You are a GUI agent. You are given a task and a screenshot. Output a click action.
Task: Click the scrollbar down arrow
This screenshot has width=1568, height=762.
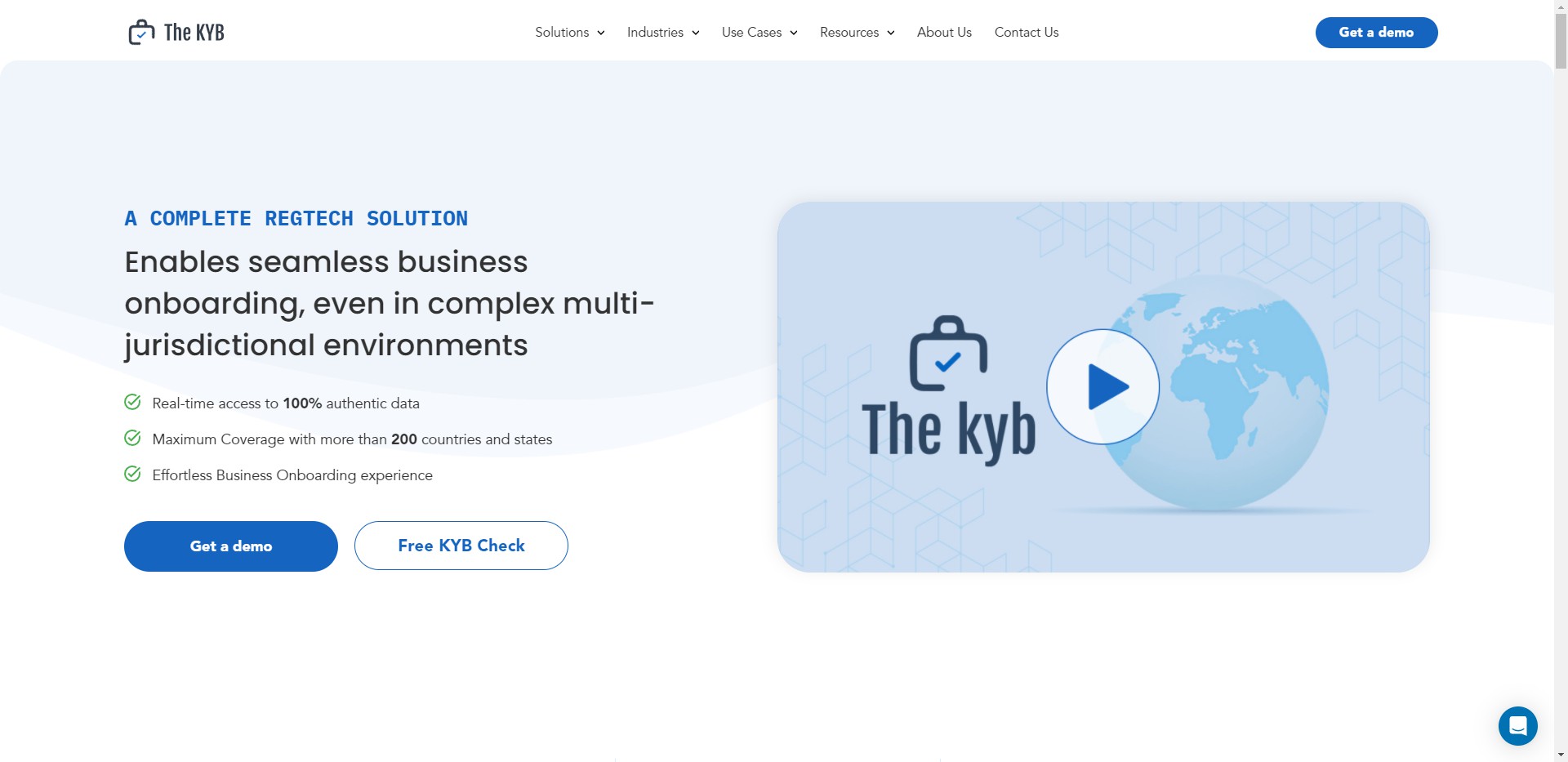[x=1561, y=755]
